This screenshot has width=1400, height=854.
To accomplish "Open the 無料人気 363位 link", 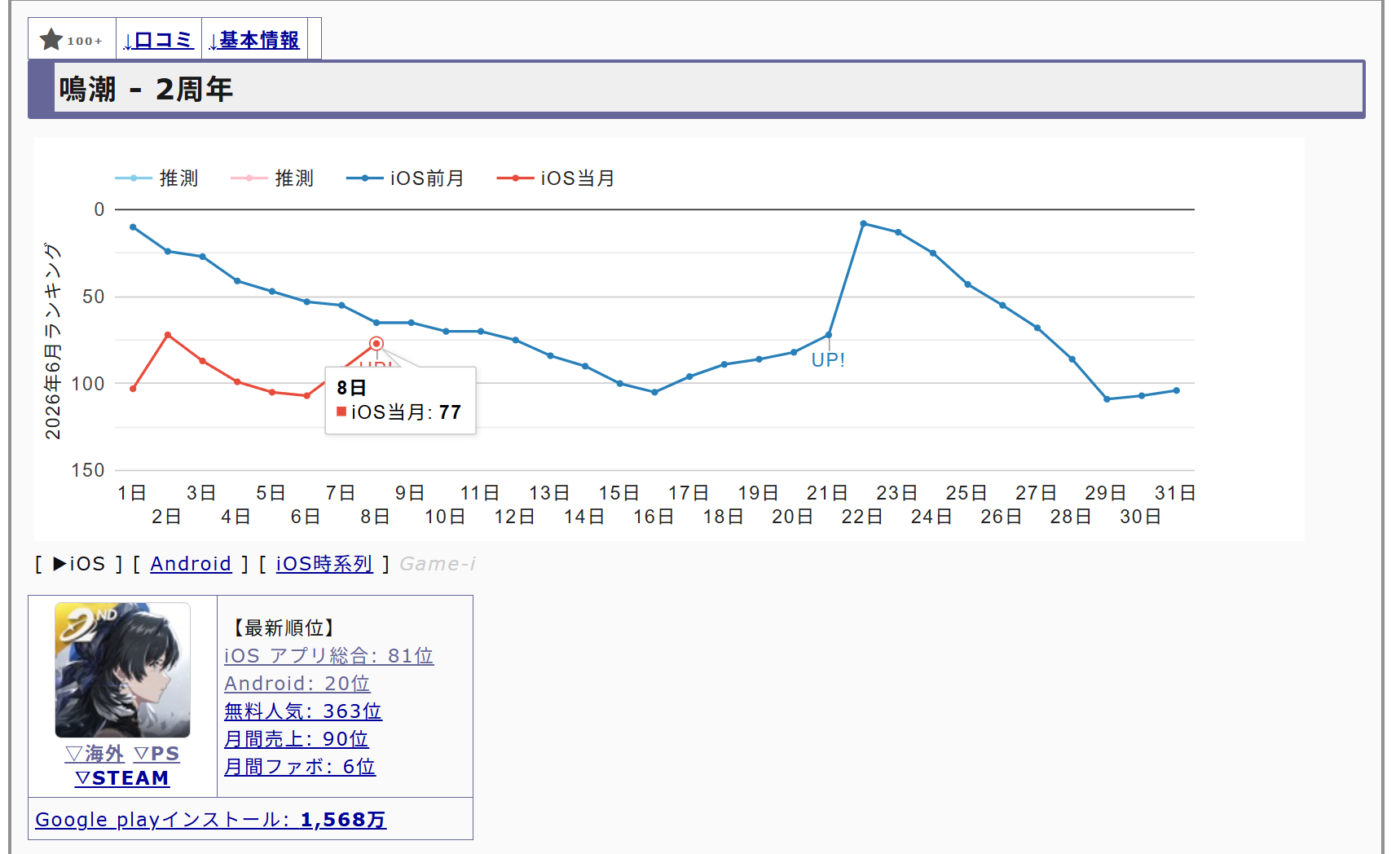I will pyautogui.click(x=303, y=711).
